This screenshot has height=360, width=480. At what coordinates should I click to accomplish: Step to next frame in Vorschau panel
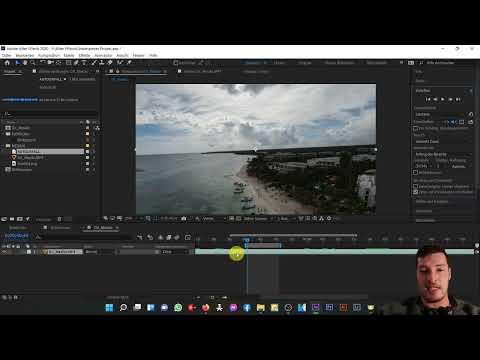450,99
